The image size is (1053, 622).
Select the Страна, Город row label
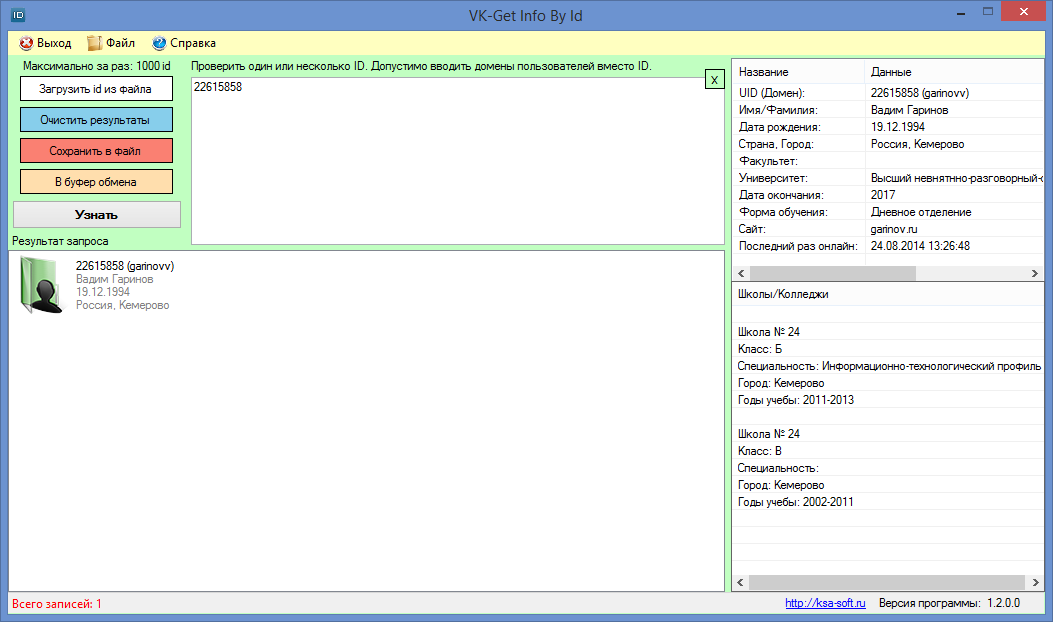(776, 144)
